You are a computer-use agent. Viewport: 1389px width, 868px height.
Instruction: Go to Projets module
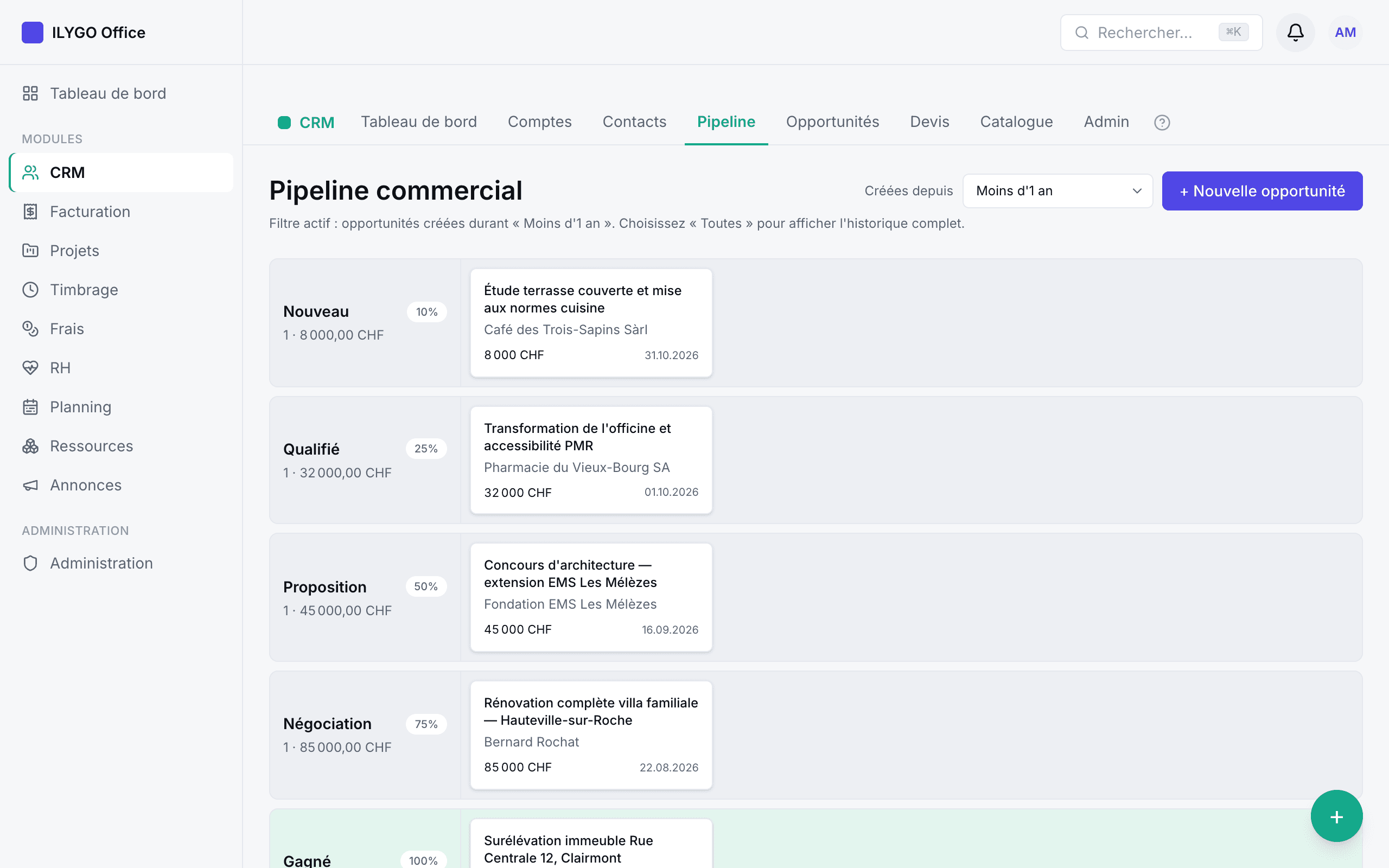point(122,250)
